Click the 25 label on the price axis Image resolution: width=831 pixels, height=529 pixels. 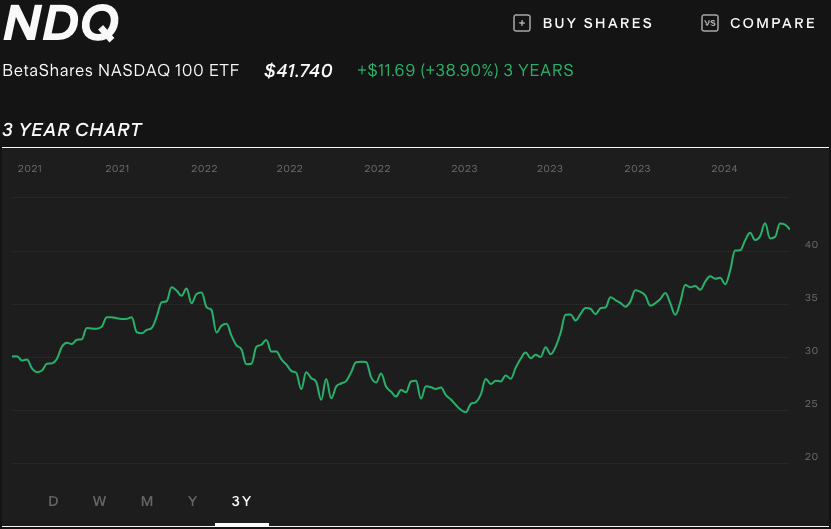pos(811,404)
